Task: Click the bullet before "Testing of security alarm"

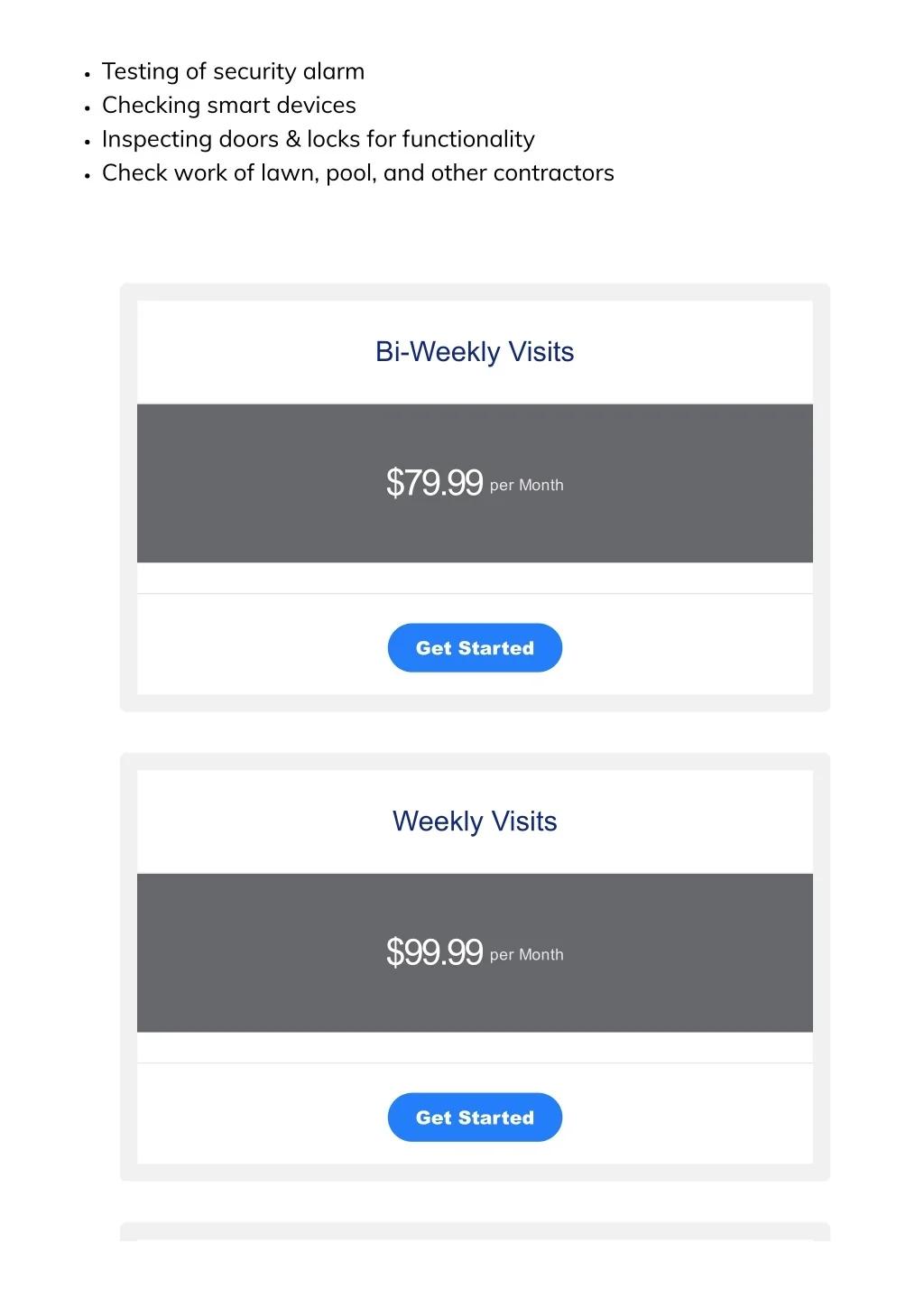Action: (88, 74)
